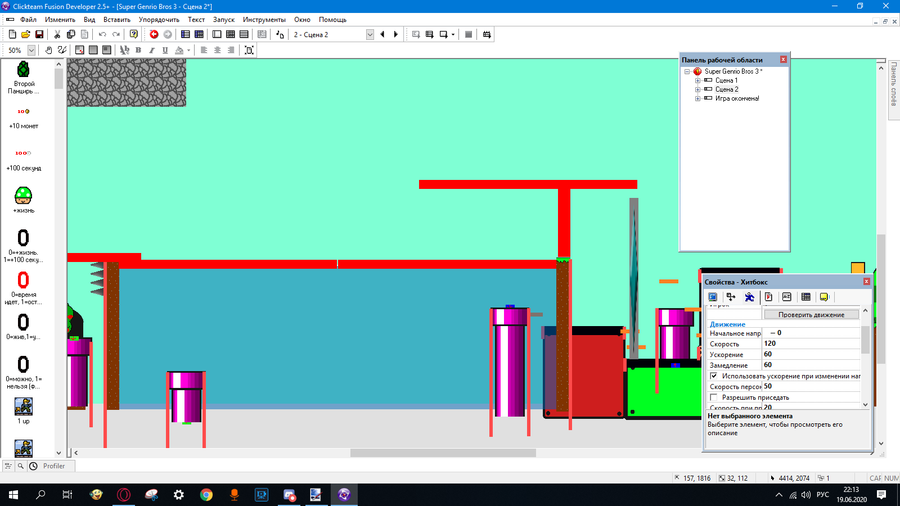Toggle underline text formatting icon
900x506 pixels.
pyautogui.click(x=165, y=50)
